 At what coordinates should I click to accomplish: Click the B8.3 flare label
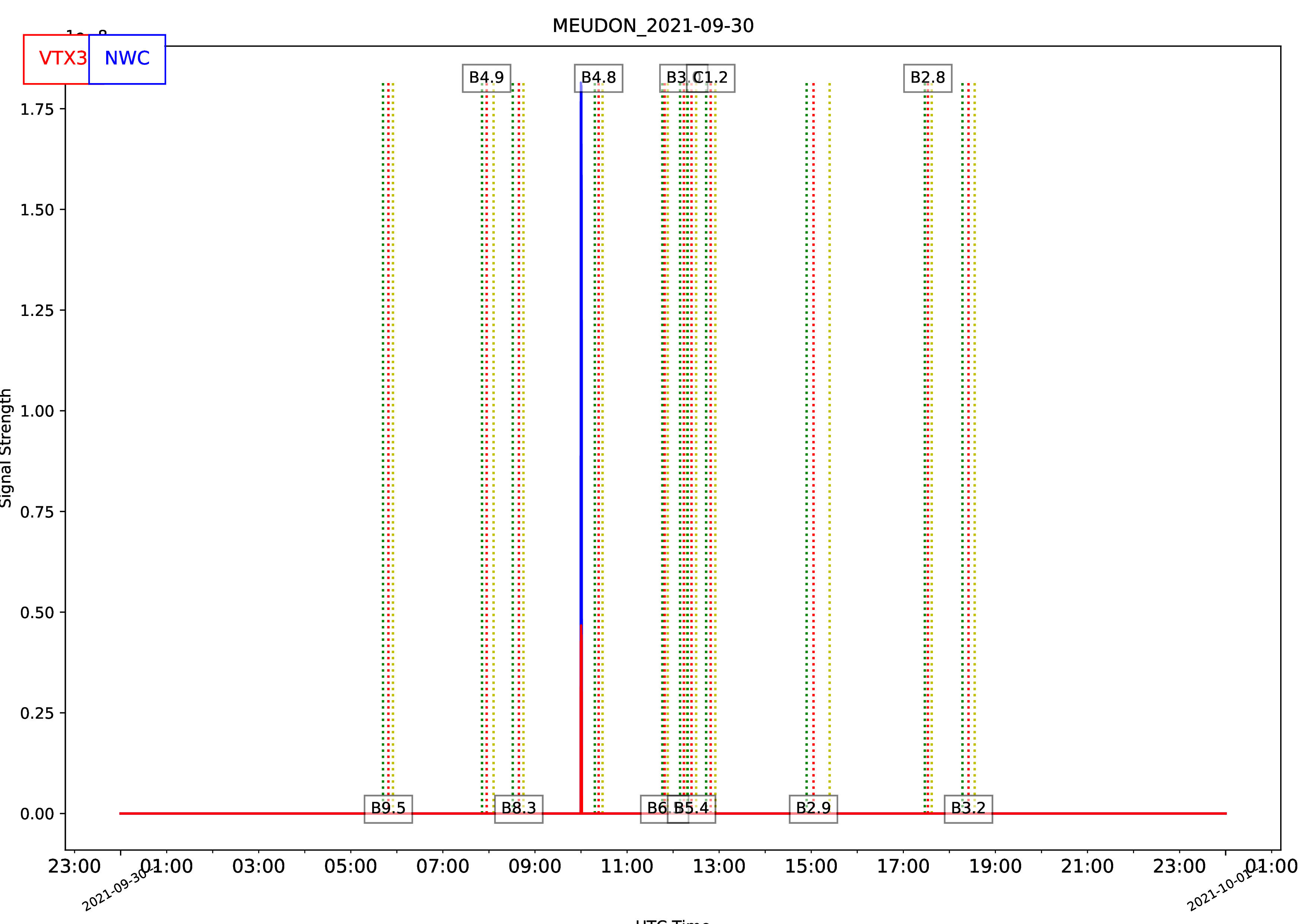pyautogui.click(x=519, y=808)
